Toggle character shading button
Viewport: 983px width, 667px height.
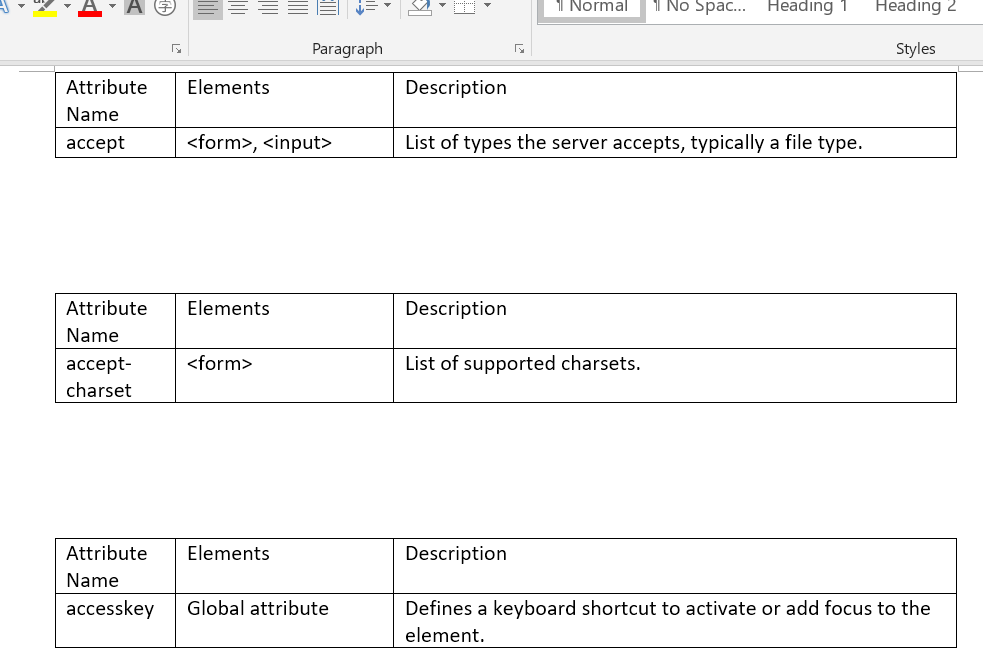click(134, 7)
